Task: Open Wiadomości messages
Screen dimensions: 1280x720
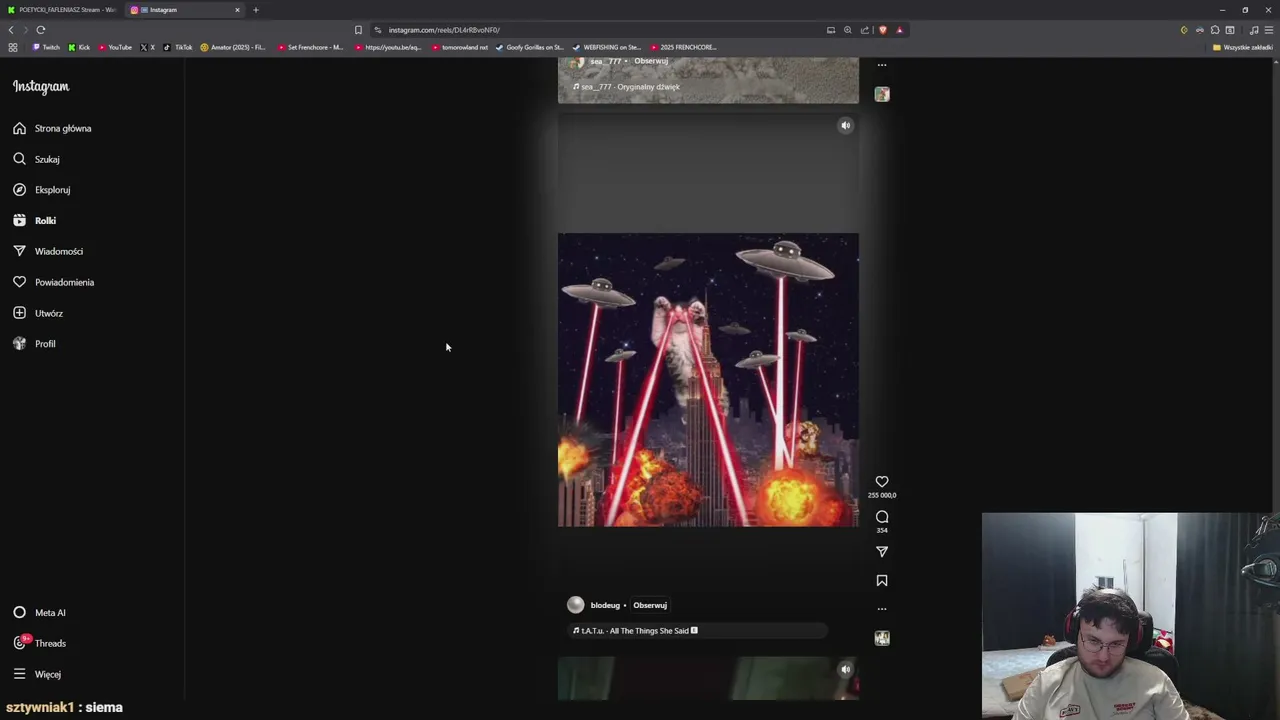Action: (x=48, y=251)
